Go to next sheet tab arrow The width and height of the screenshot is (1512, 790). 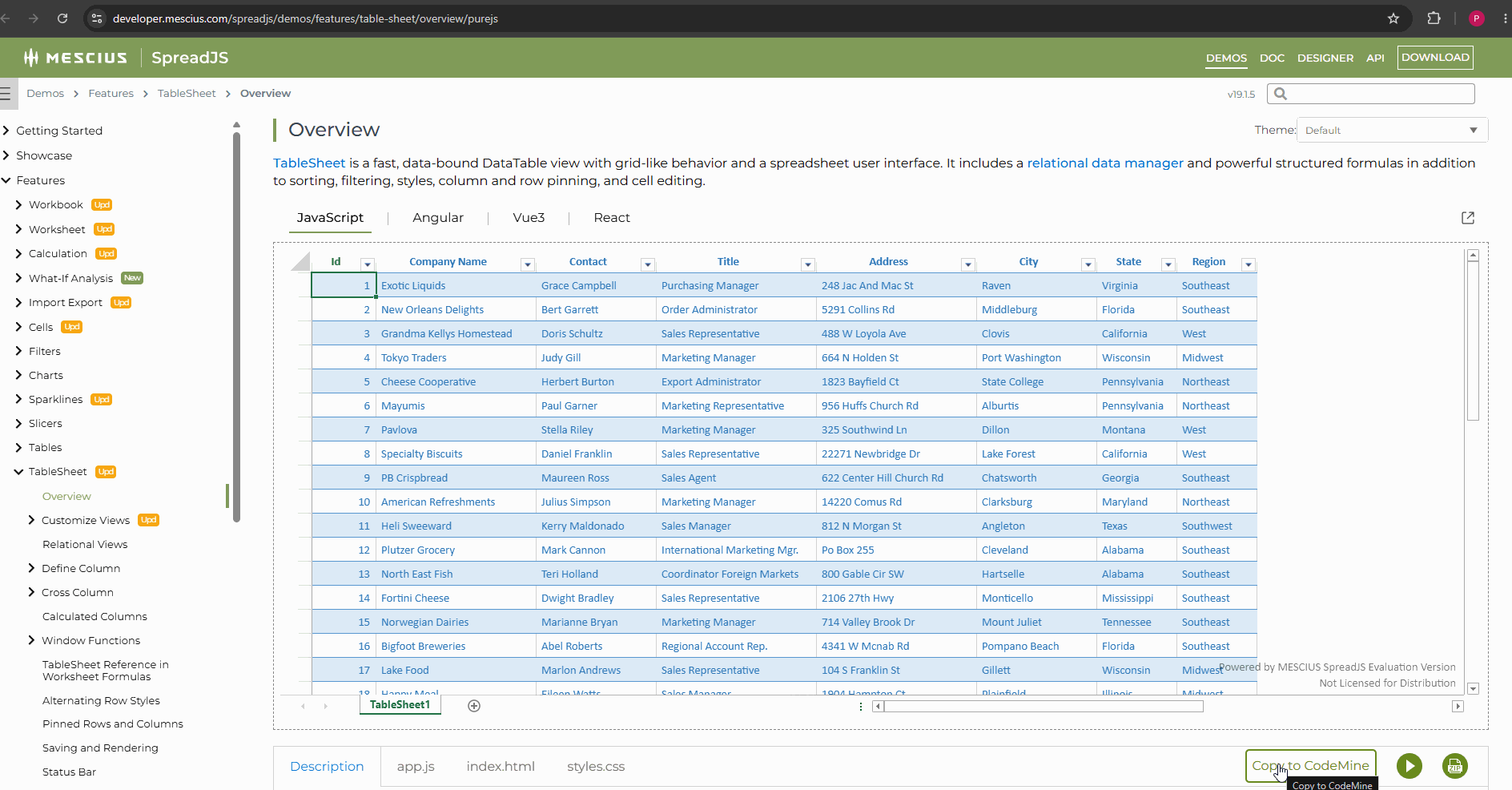pyautogui.click(x=325, y=706)
